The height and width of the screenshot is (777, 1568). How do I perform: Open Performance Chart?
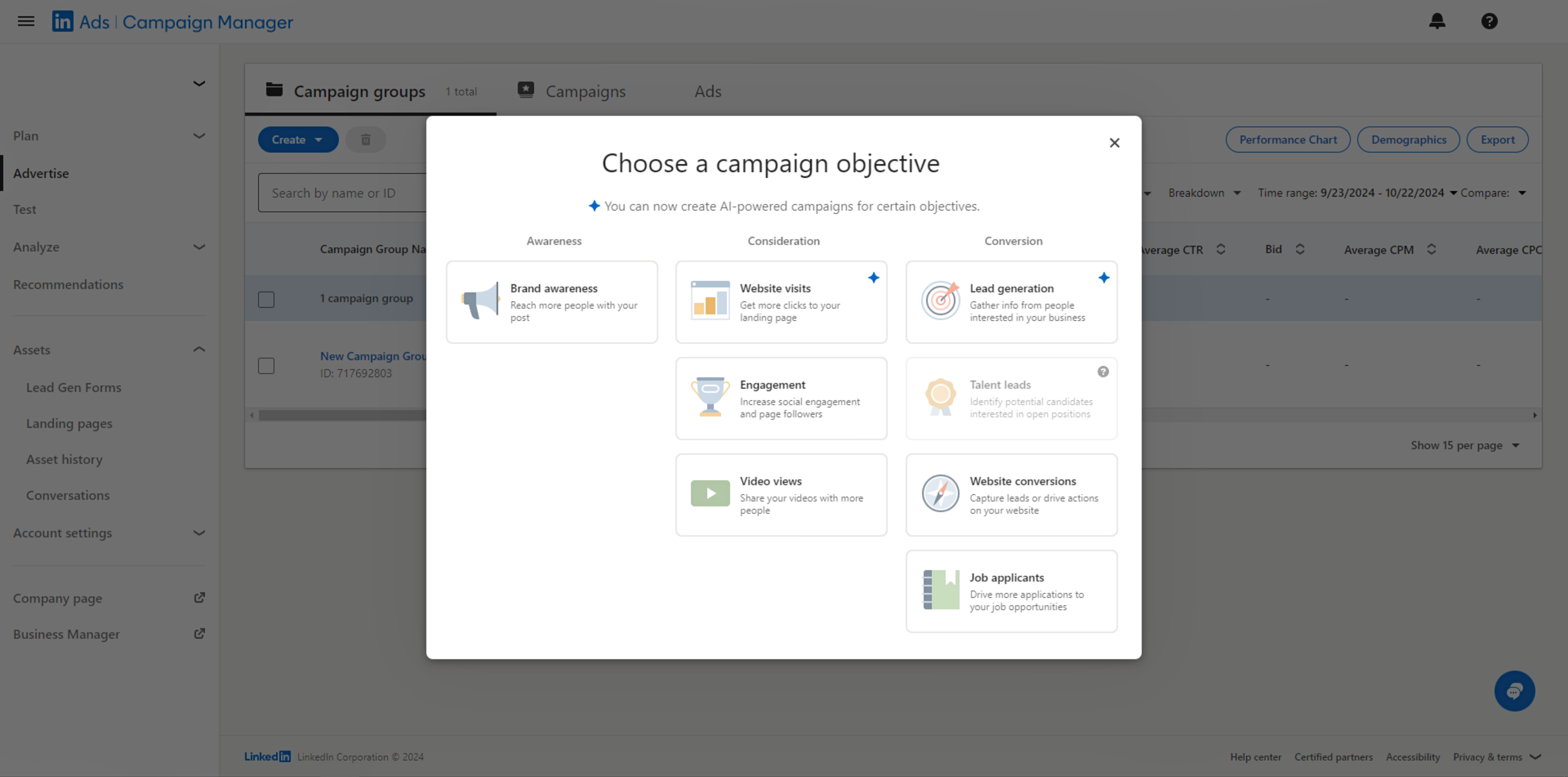point(1288,139)
